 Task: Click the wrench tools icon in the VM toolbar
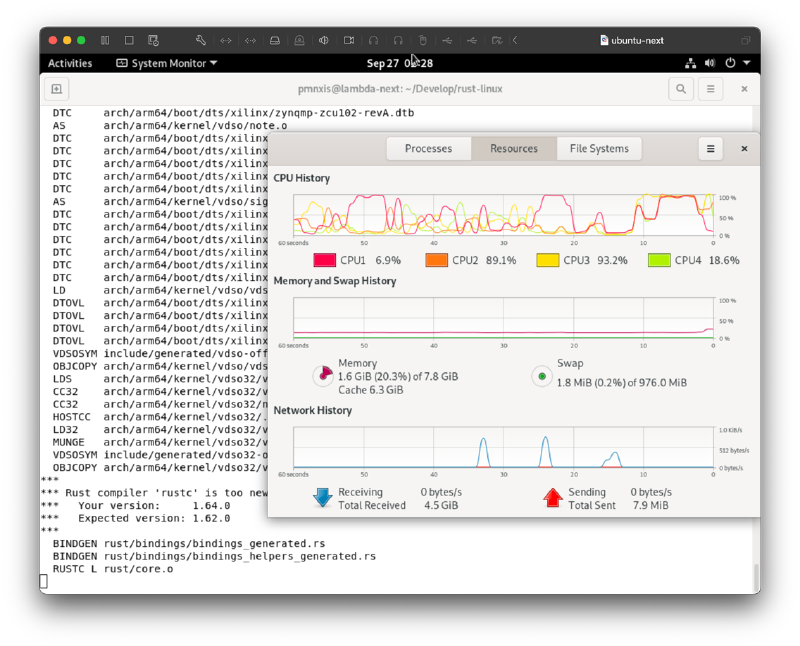coord(202,40)
